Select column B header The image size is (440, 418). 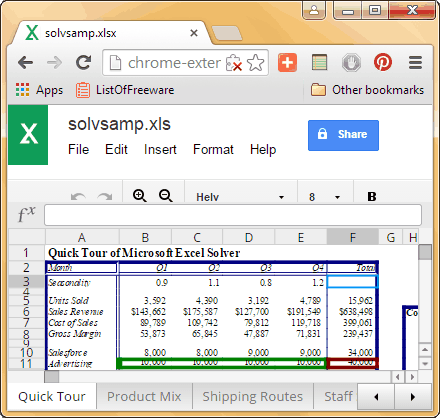click(145, 237)
